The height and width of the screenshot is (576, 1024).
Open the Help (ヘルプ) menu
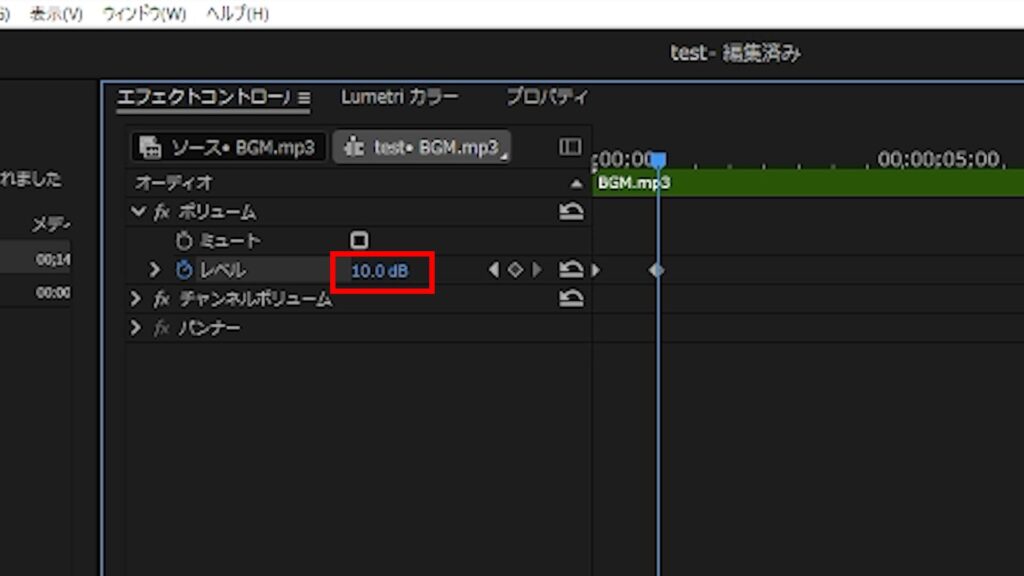237,14
